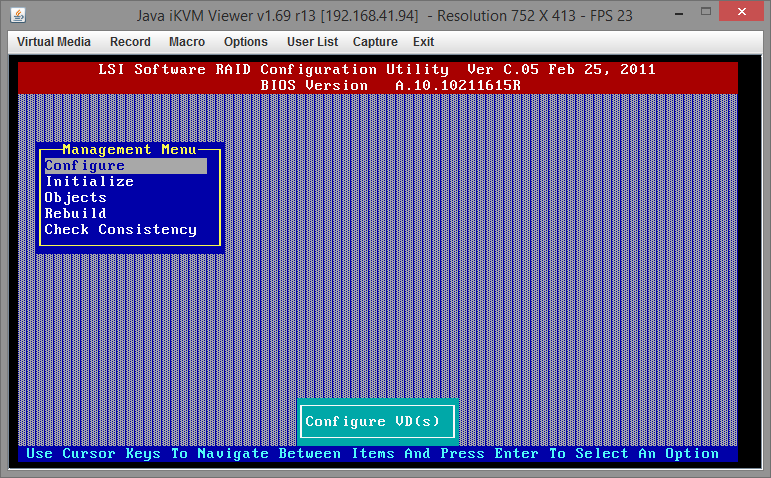Click the Configure VD(s) help box

click(377, 421)
